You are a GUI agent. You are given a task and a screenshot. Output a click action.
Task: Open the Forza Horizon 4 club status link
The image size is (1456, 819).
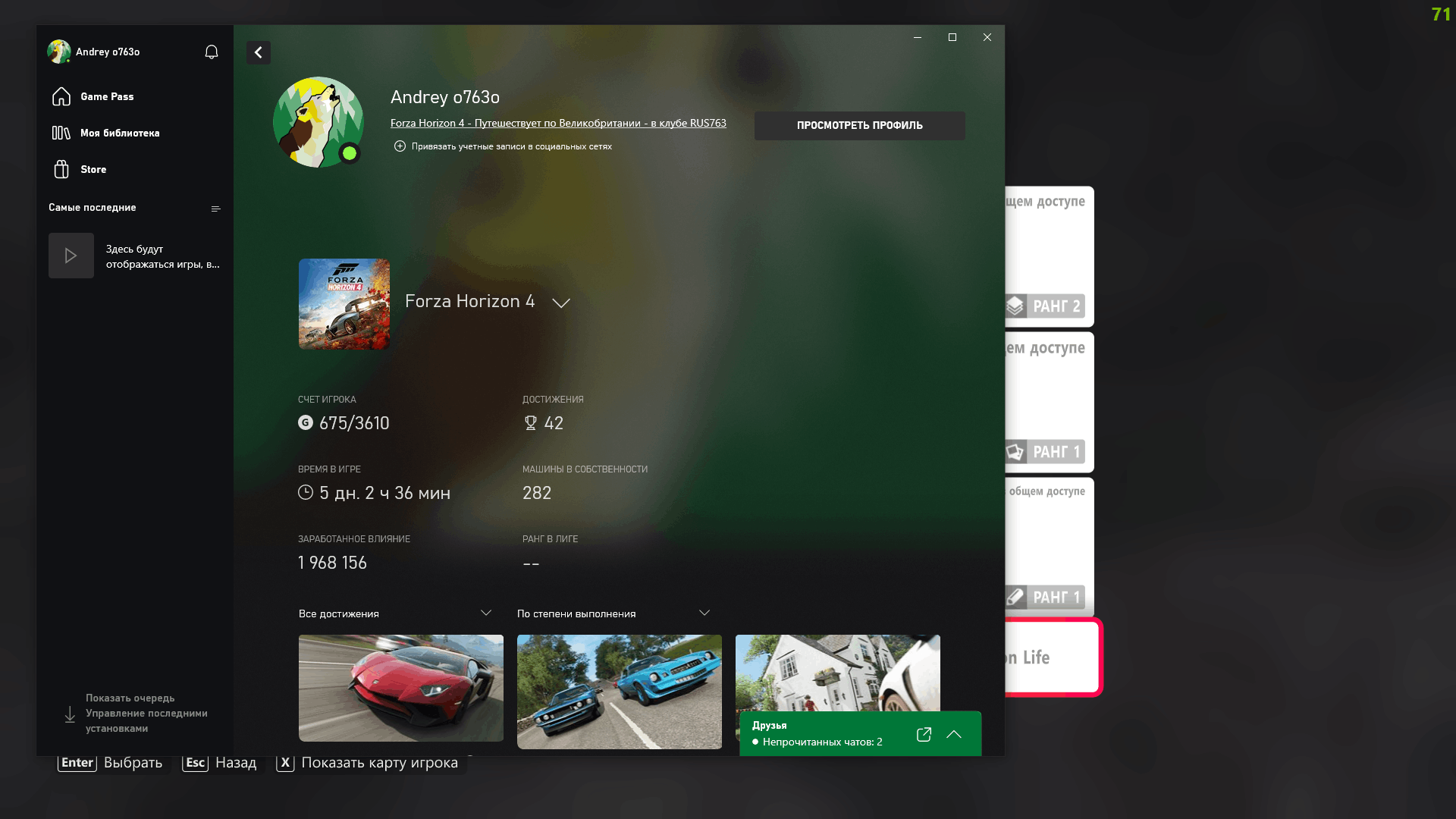pyautogui.click(x=558, y=123)
